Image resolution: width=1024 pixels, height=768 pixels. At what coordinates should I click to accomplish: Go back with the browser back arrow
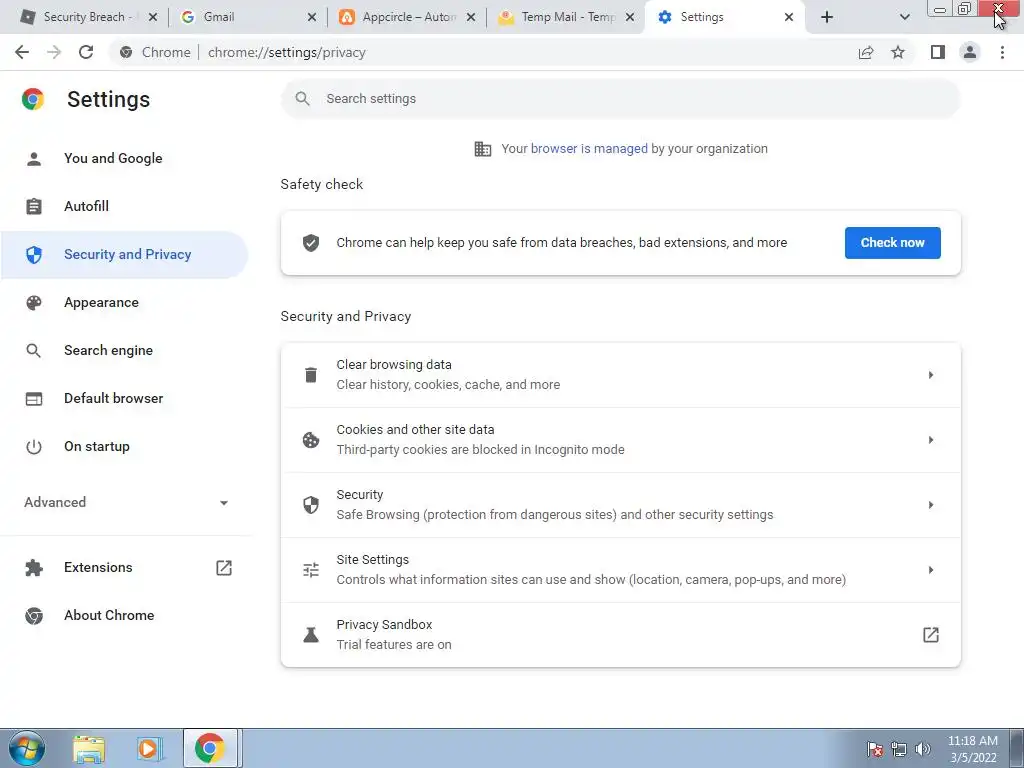click(22, 52)
